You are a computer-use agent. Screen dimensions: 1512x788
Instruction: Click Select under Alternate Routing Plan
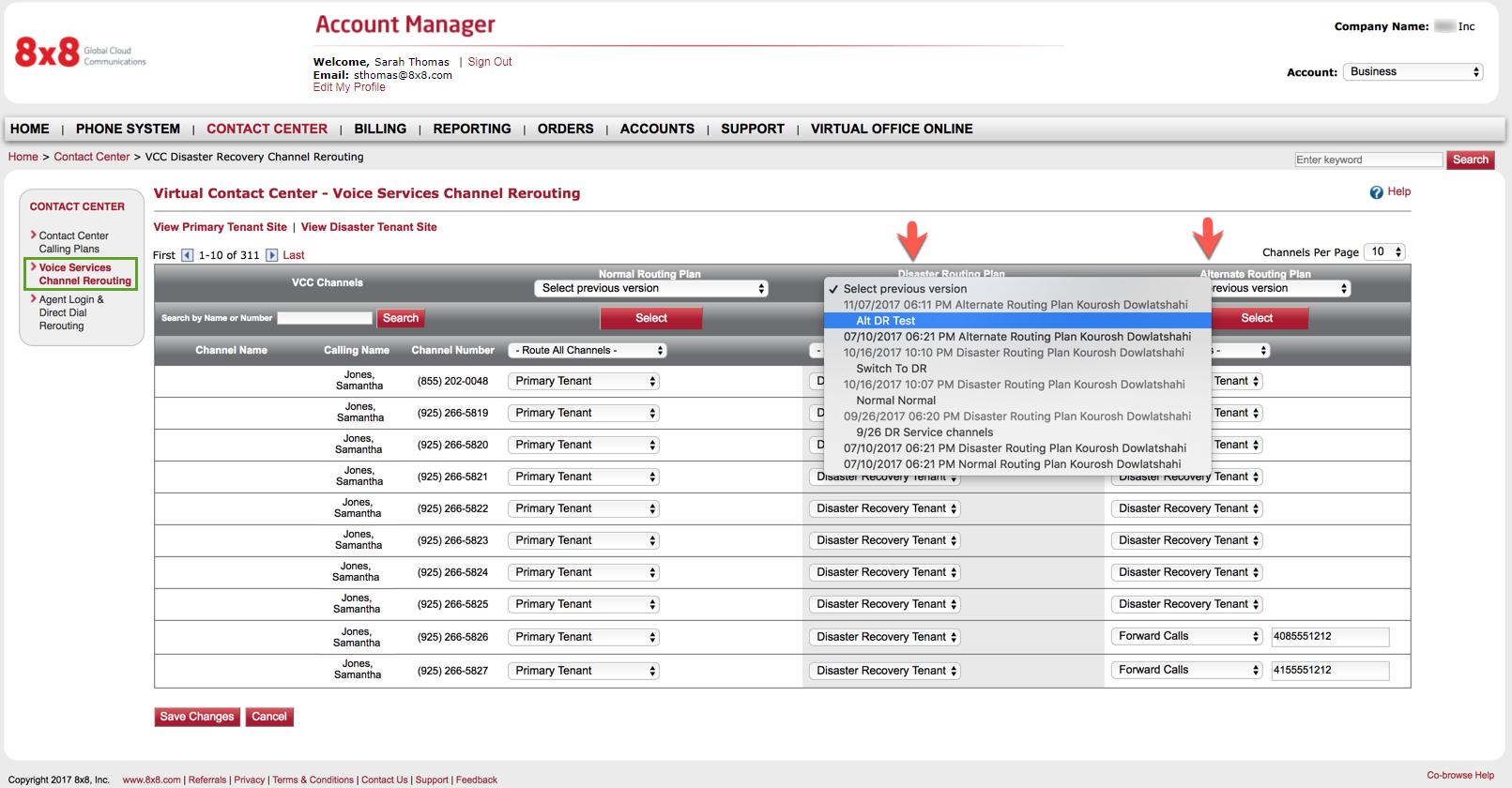(x=1257, y=318)
